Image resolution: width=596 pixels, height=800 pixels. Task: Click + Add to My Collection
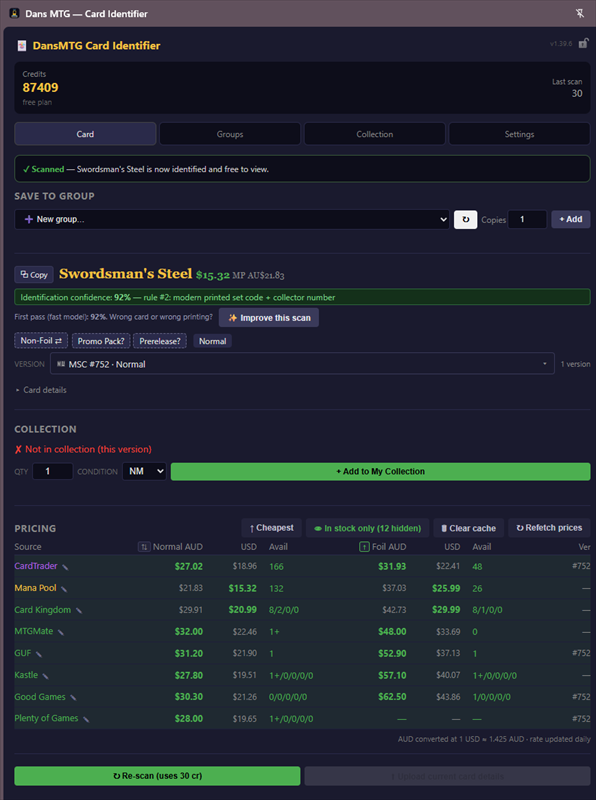click(x=380, y=471)
